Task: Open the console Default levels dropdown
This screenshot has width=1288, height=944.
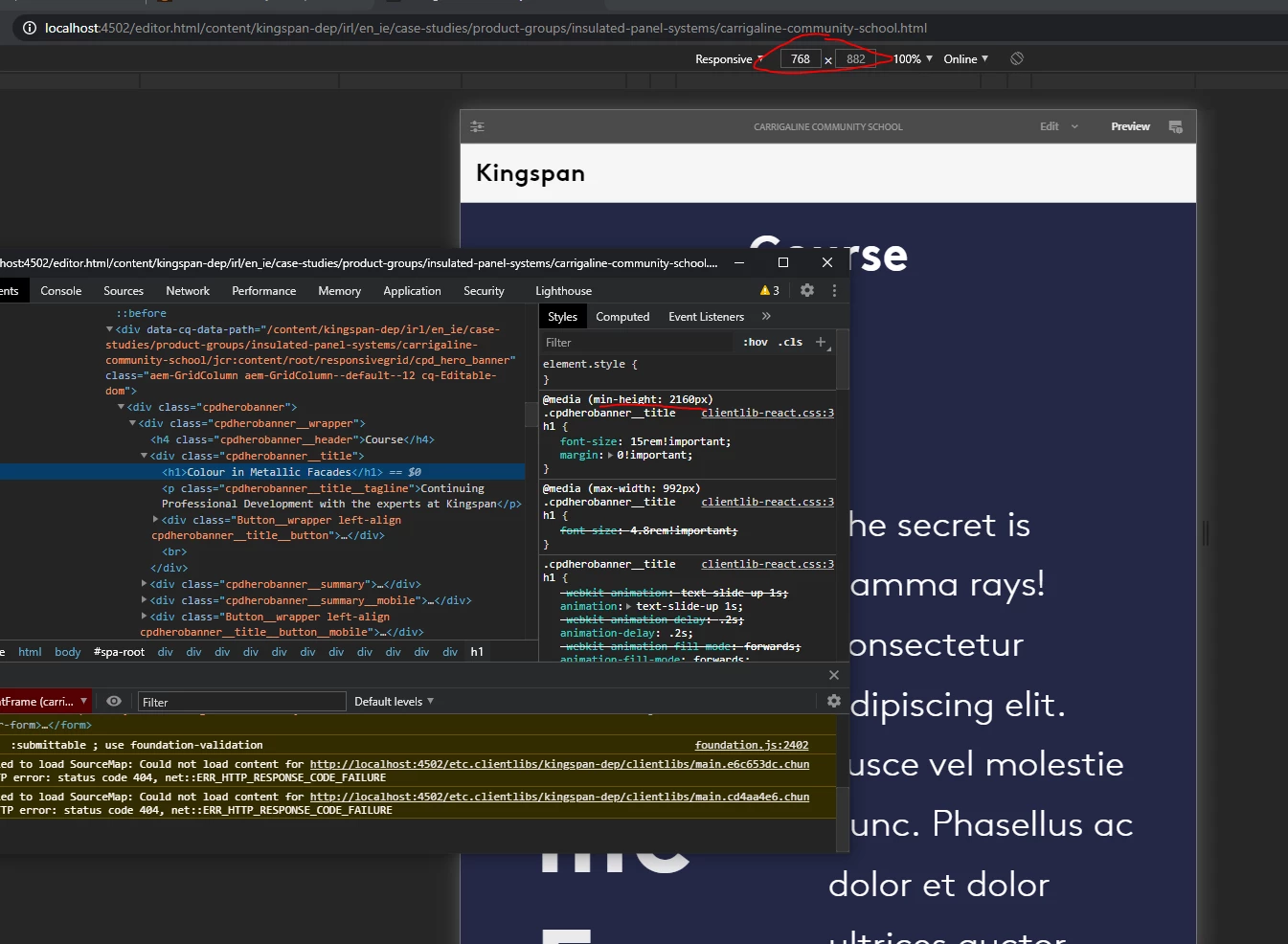Action: 394,701
